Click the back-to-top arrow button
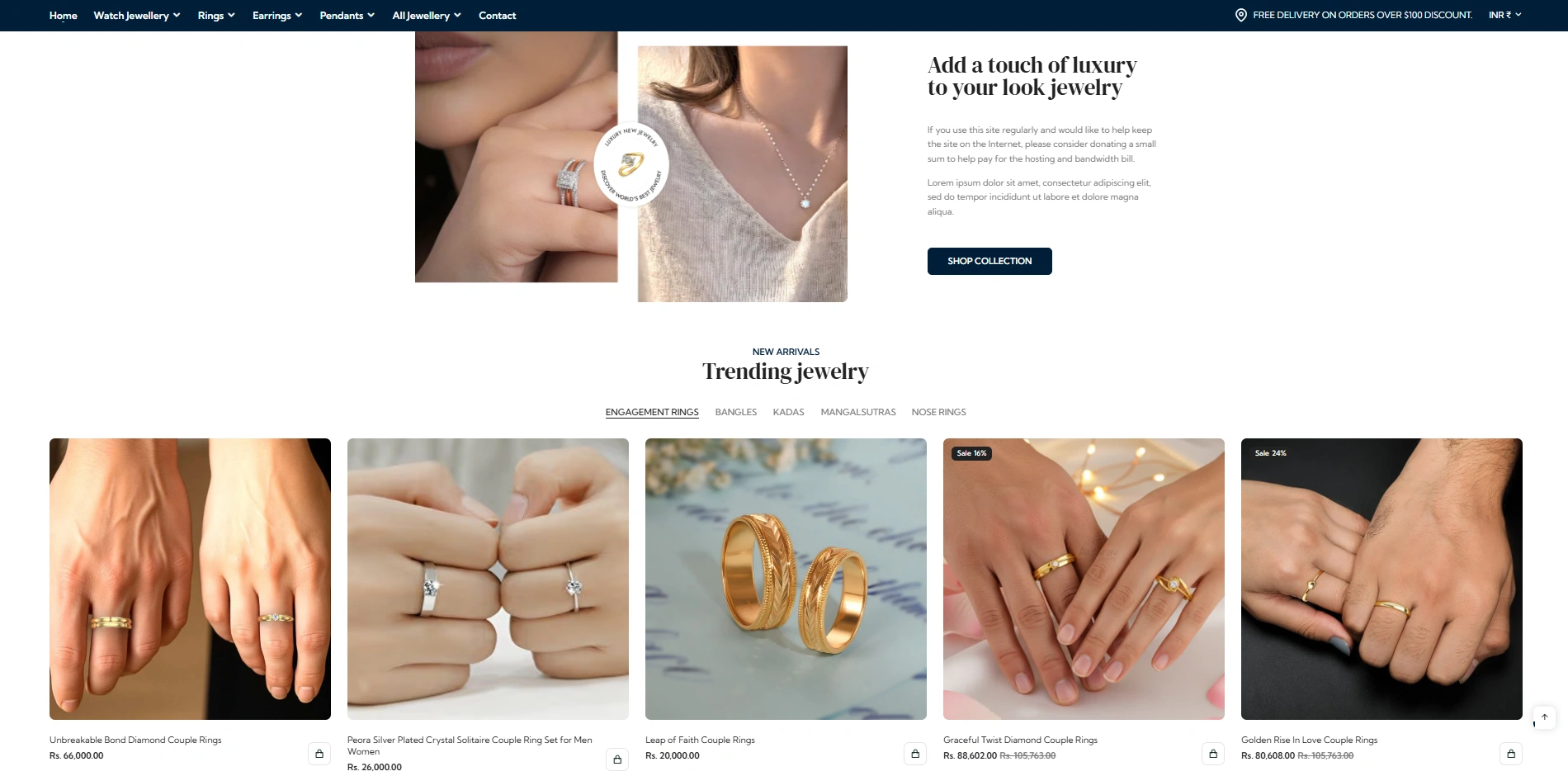The height and width of the screenshot is (776, 1568). tap(1545, 717)
